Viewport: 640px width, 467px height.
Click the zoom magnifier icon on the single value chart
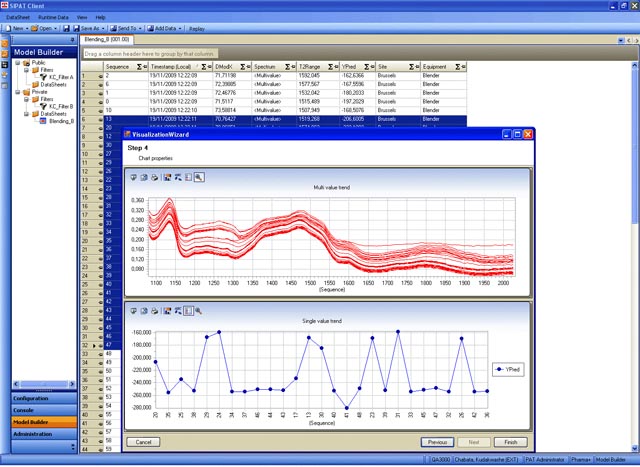click(199, 311)
